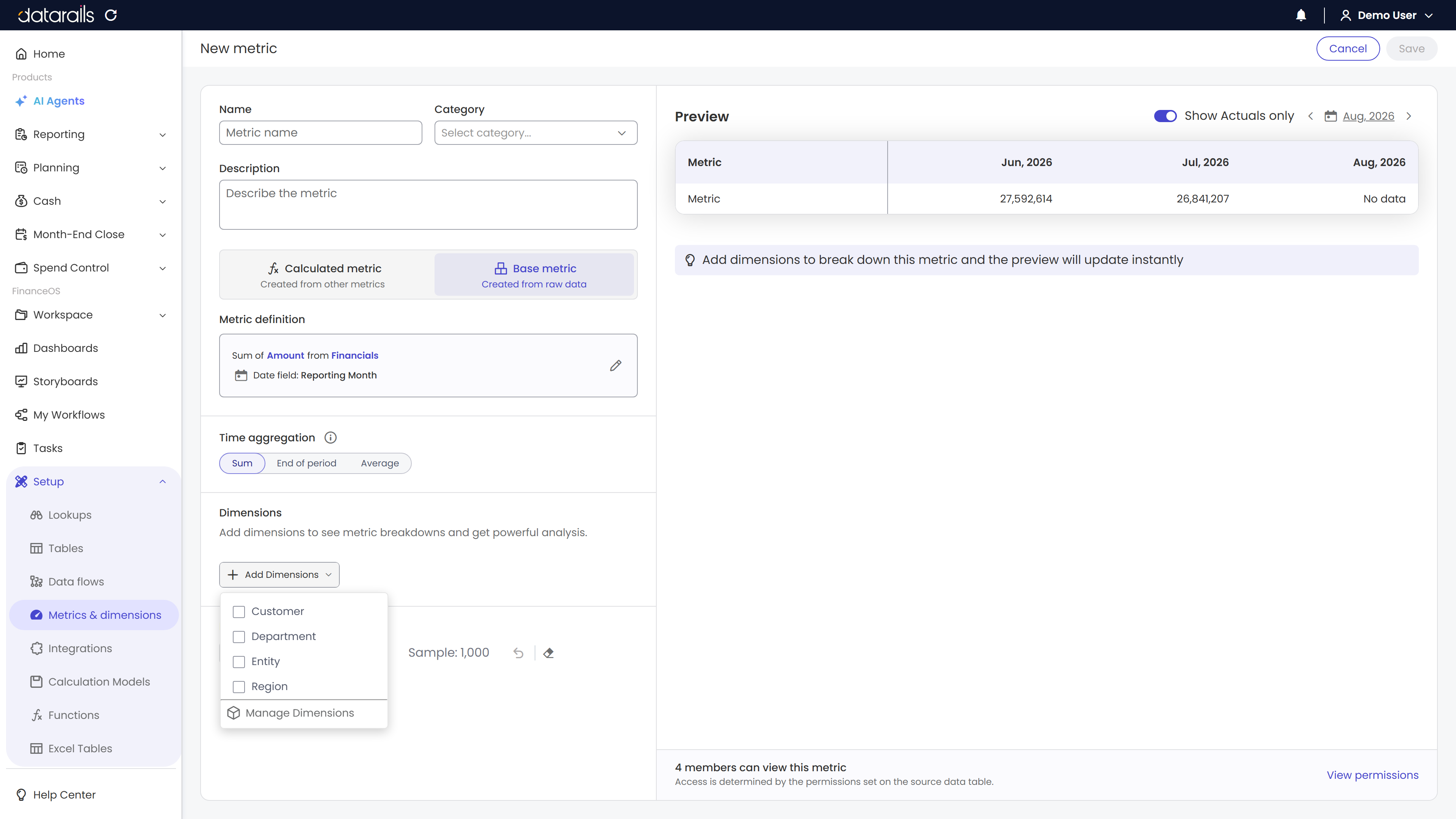Click the undo arrow beside Sample
The image size is (1456, 819).
(518, 653)
